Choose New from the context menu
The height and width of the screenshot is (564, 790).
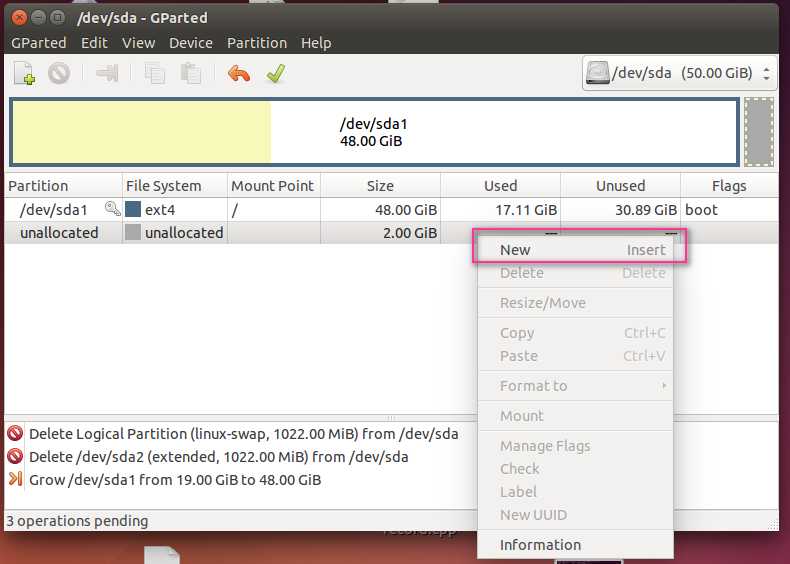click(575, 250)
